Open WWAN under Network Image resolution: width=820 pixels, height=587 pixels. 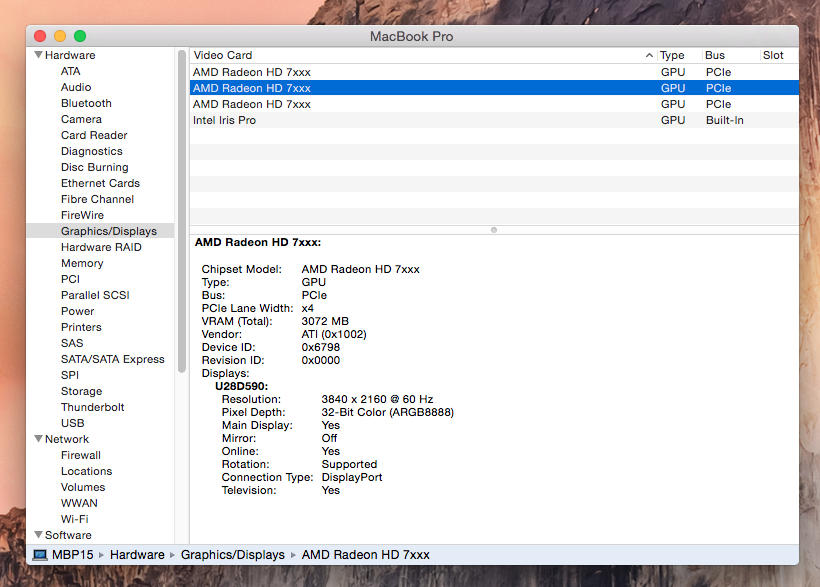(x=79, y=503)
